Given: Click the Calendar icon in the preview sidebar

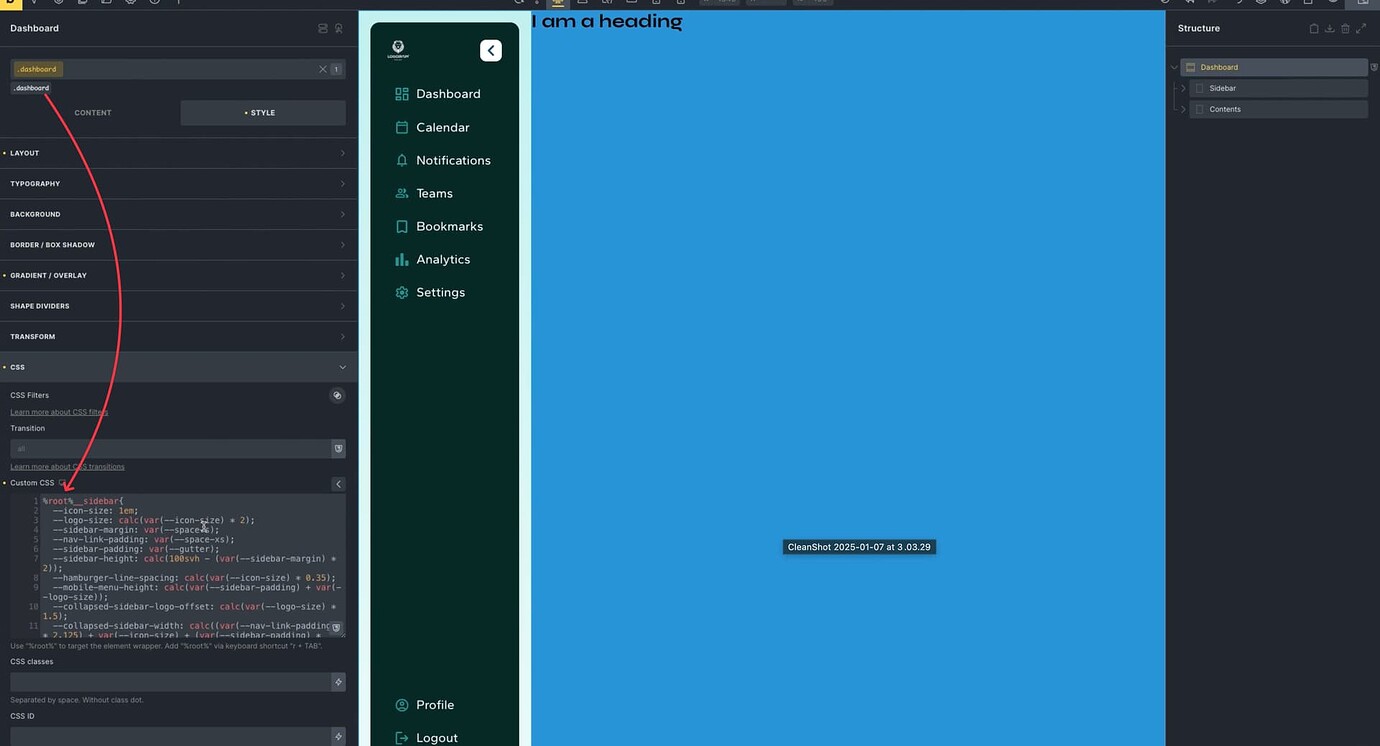Looking at the screenshot, I should (x=402, y=127).
